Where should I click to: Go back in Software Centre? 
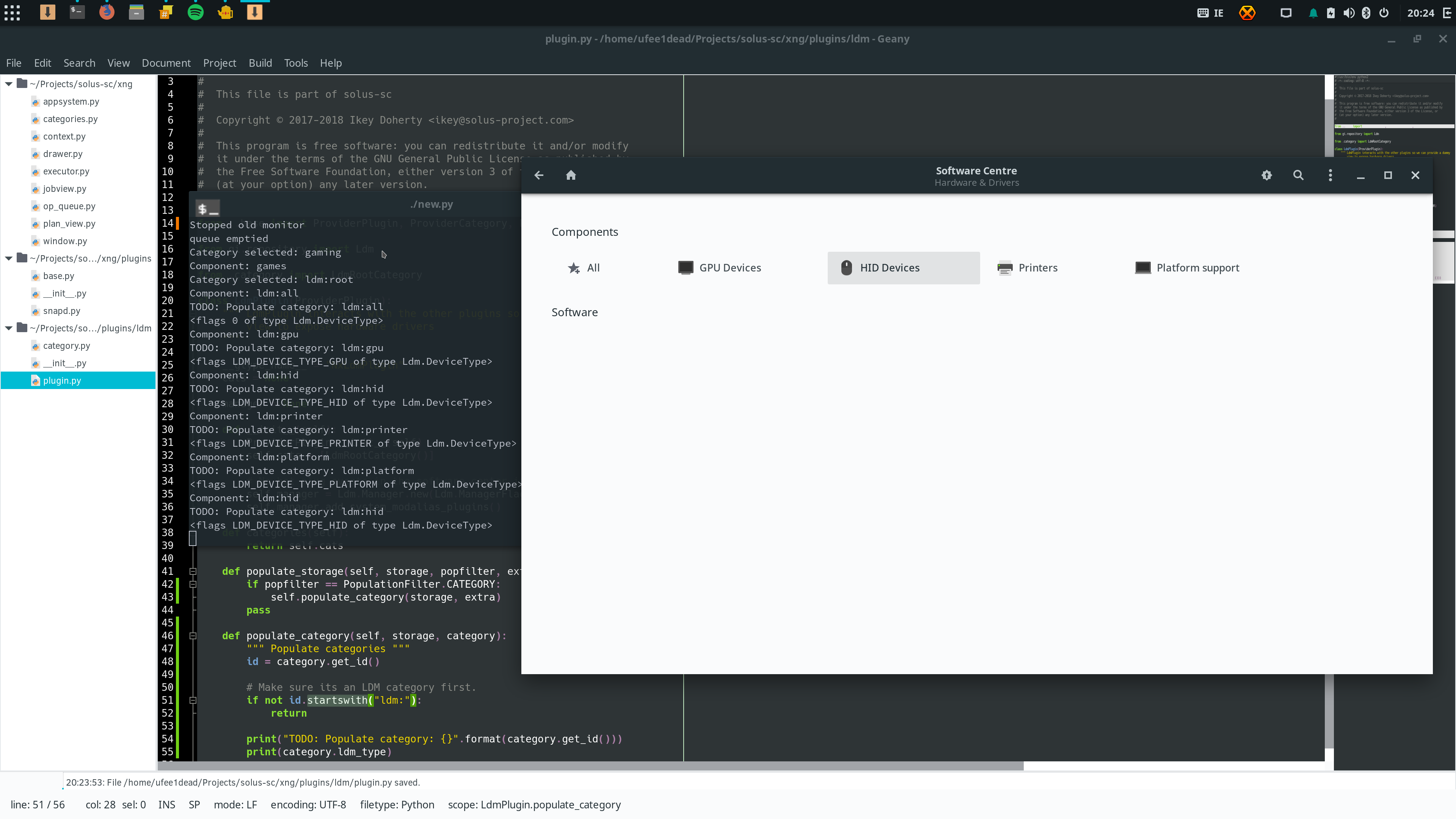coord(539,175)
